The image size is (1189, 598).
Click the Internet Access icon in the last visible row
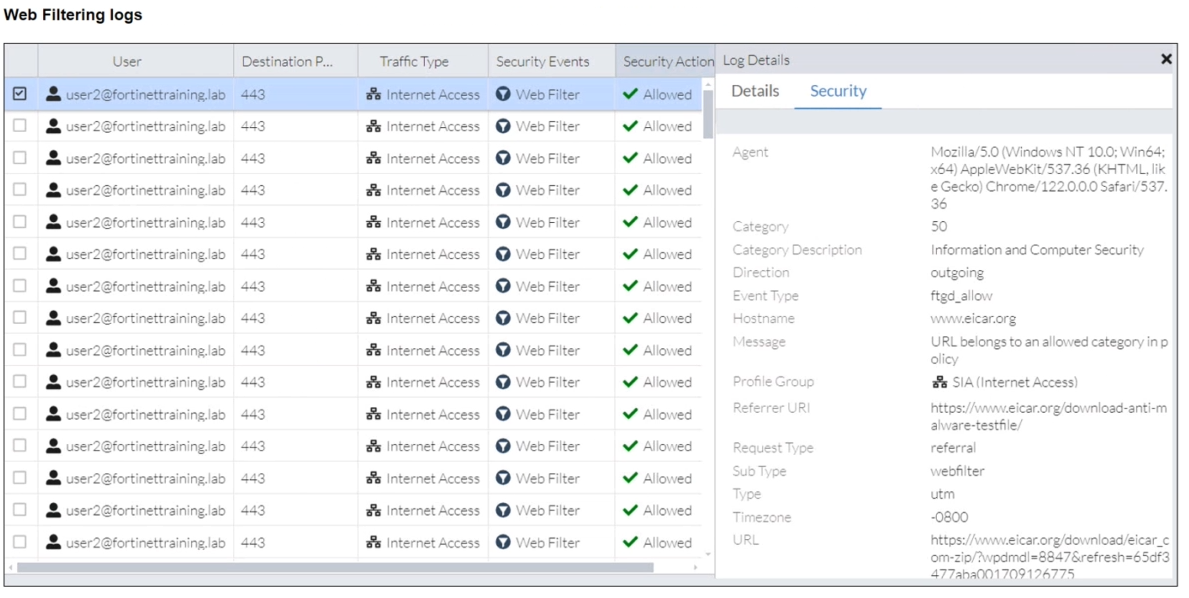[x=373, y=542]
